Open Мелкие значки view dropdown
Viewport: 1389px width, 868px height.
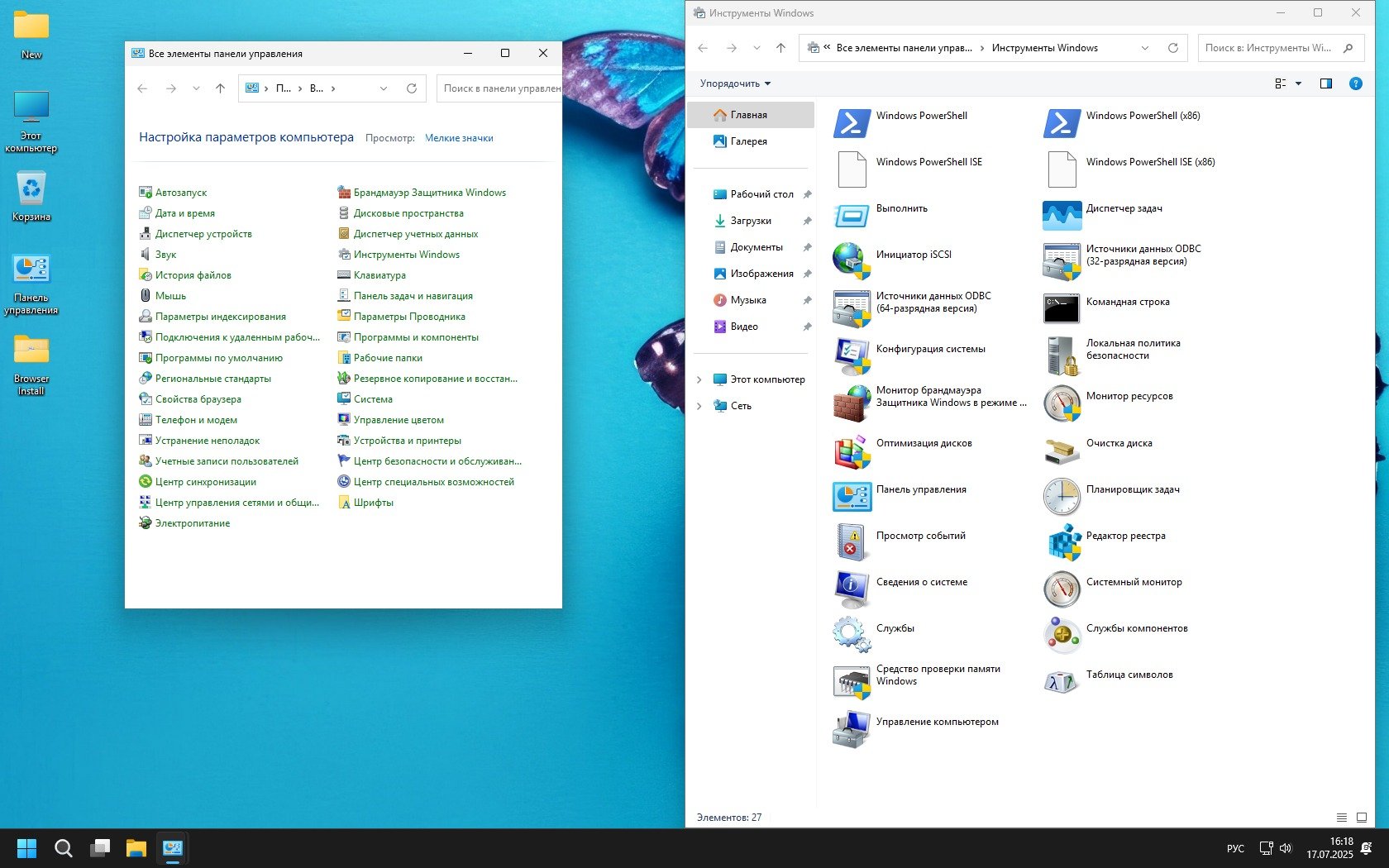[459, 138]
